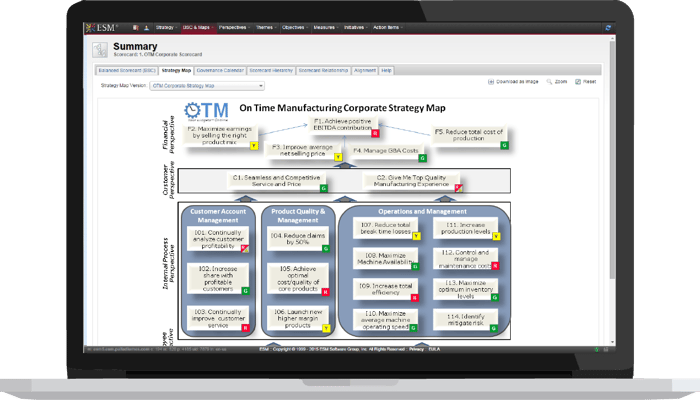Expand the Objectives menu

(295, 28)
